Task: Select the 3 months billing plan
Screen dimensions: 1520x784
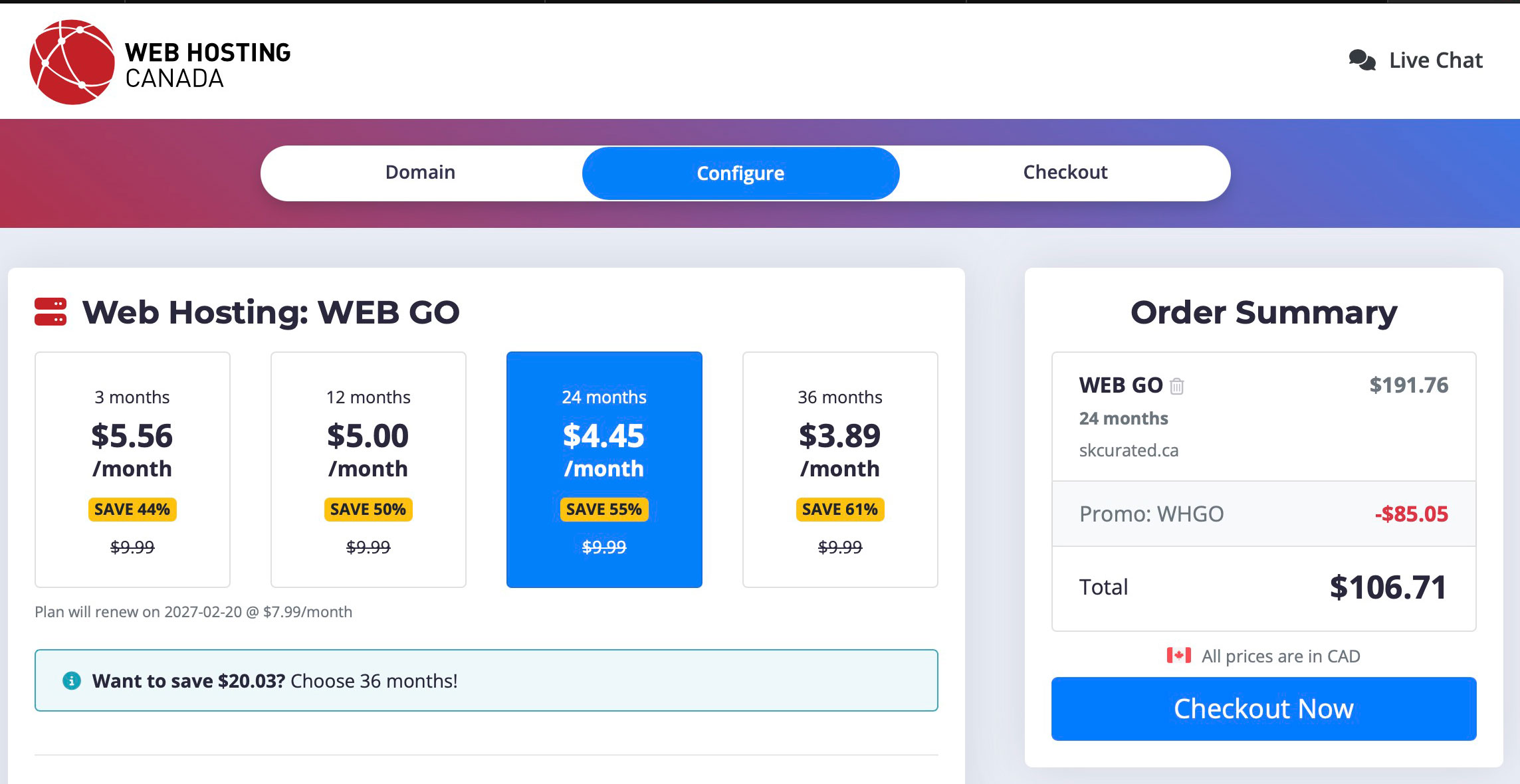Action: click(132, 469)
